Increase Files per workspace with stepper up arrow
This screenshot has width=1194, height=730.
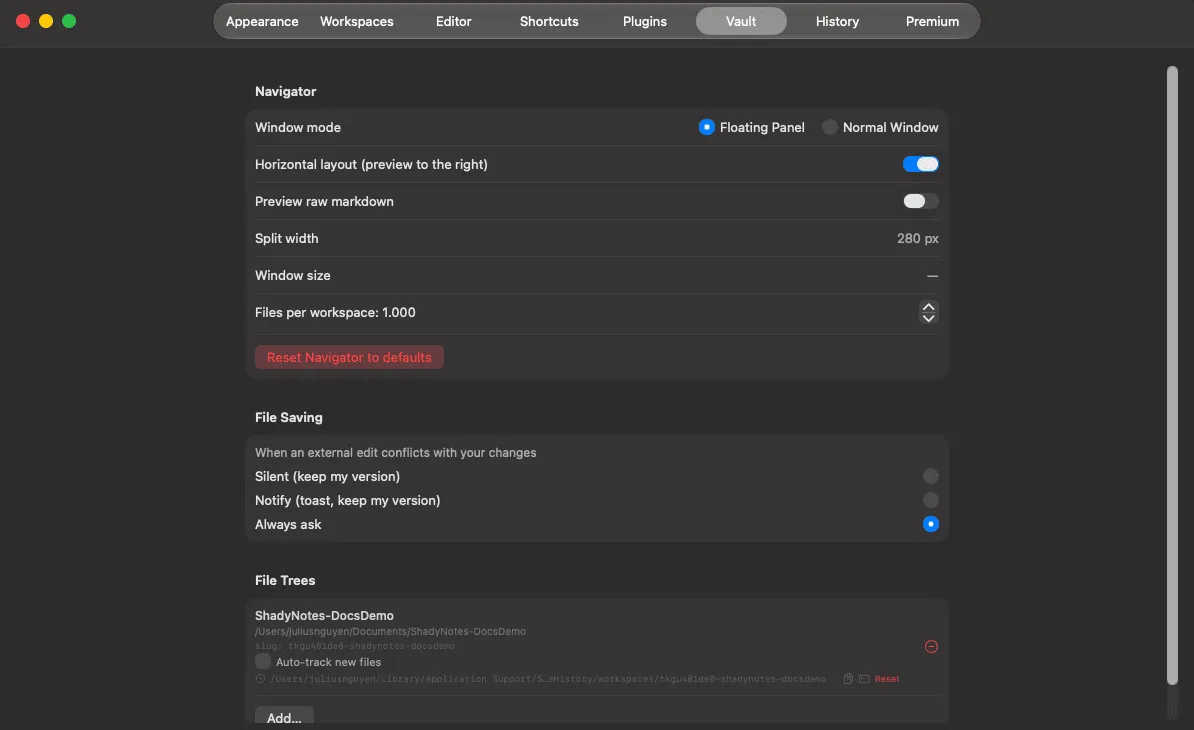click(928, 307)
